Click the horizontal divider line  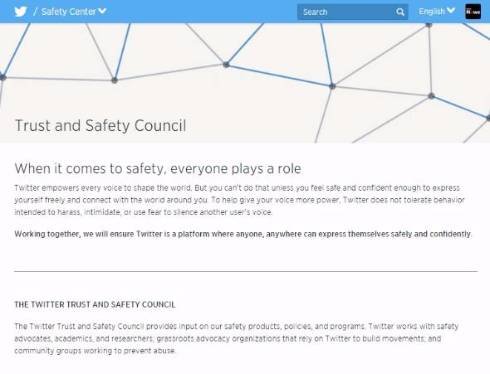(246, 271)
